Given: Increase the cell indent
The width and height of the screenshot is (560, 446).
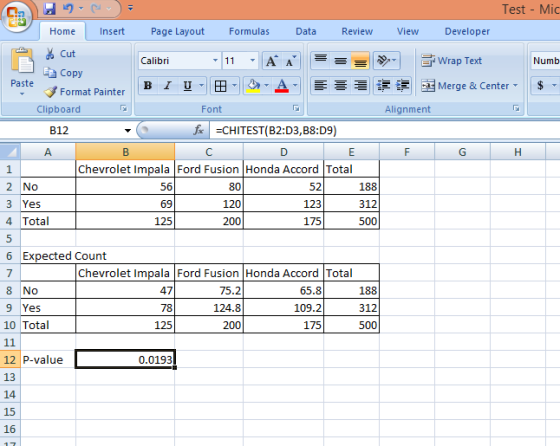Looking at the screenshot, I should pos(402,86).
